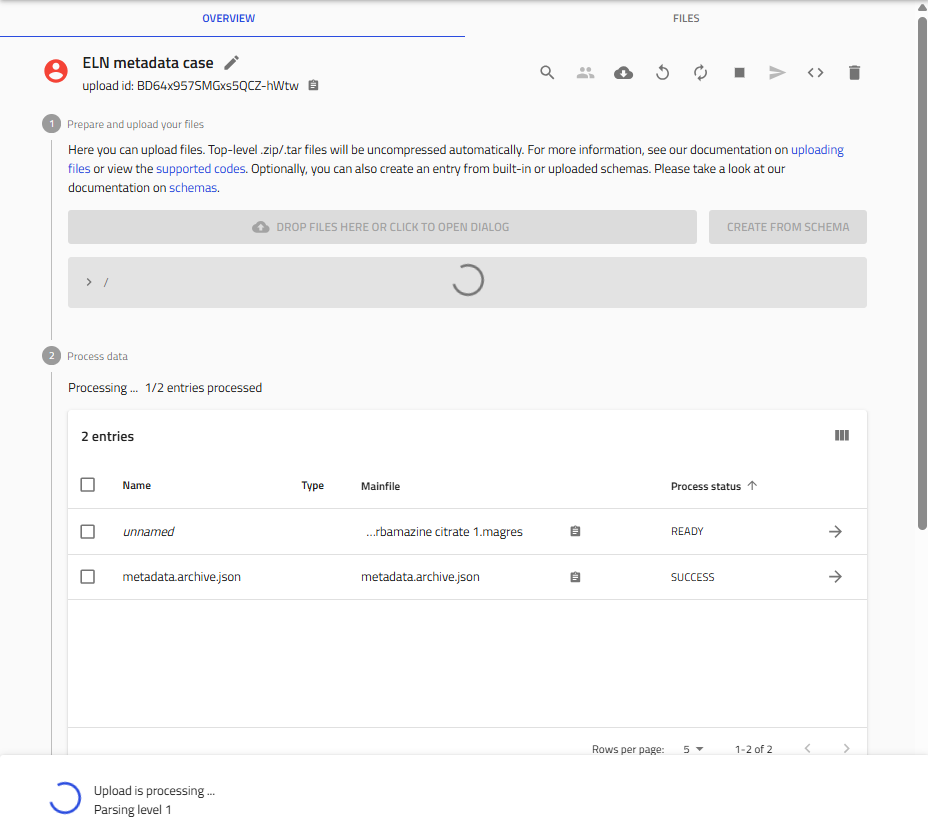Click the Type column header
This screenshot has width=928, height=838.
tap(312, 486)
